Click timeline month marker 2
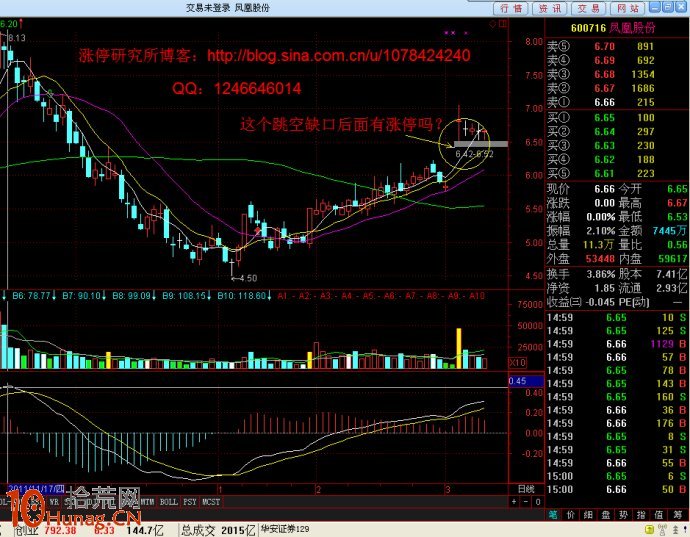 [x=318, y=489]
